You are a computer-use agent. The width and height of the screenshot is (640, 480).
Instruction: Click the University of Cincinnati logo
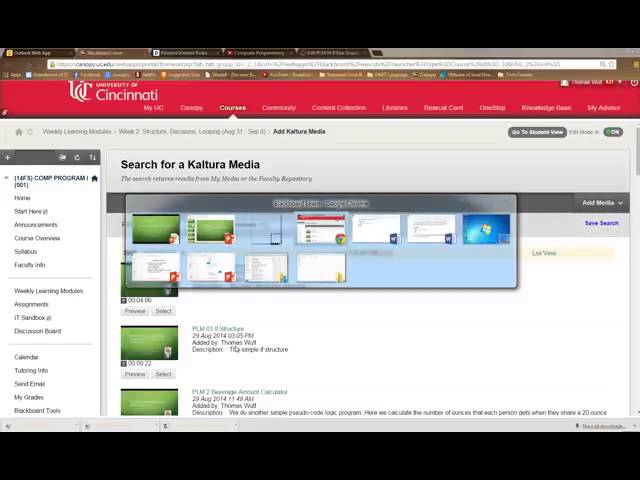click(113, 91)
